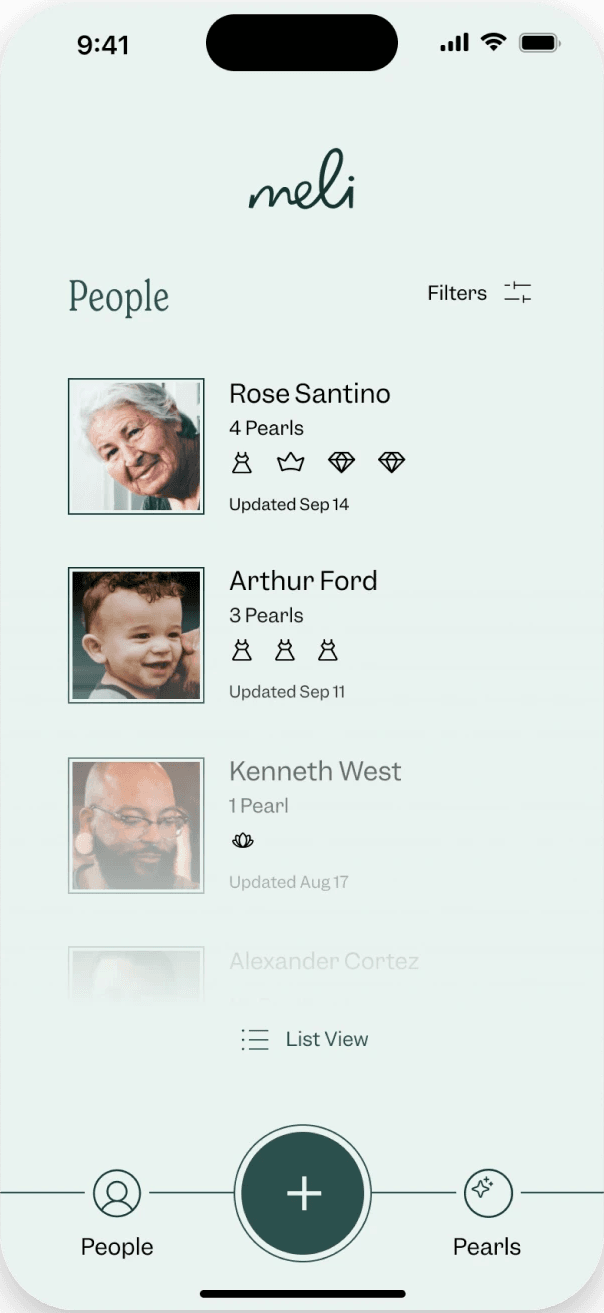Open Rose Santino's name link
Screen dimensions: 604x1313
point(309,394)
